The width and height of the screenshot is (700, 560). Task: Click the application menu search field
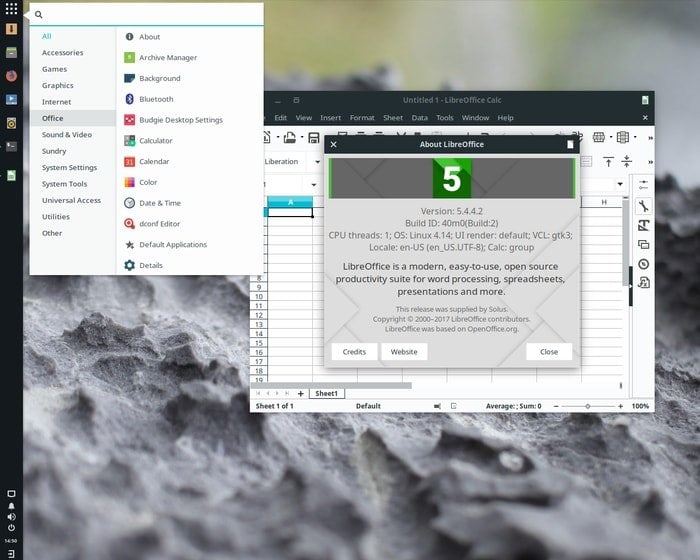coord(146,14)
